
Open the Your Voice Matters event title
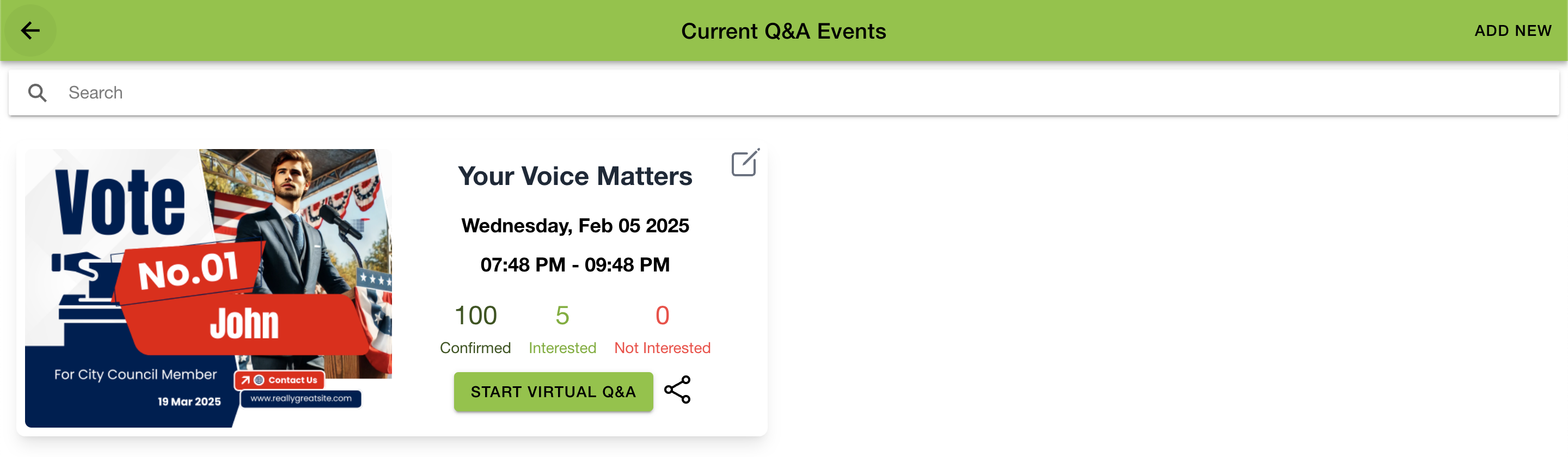(x=575, y=176)
